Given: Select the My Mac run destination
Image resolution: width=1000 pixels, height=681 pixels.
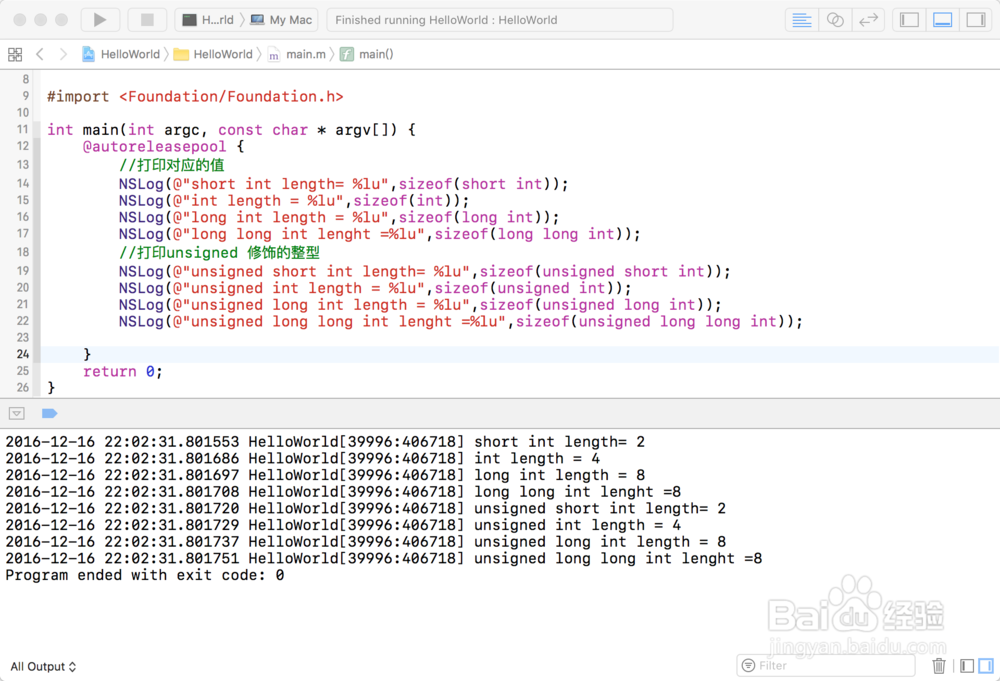Looking at the screenshot, I should (281, 20).
